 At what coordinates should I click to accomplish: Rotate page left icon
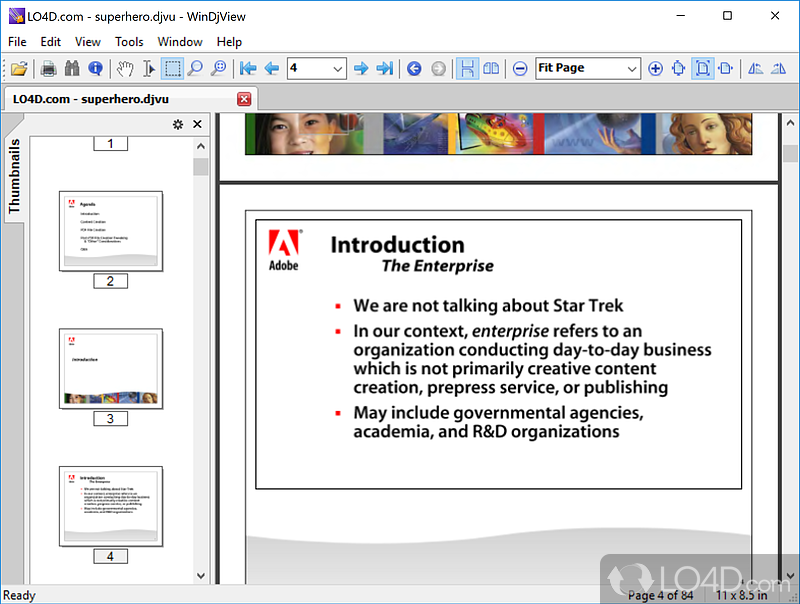pyautogui.click(x=755, y=68)
